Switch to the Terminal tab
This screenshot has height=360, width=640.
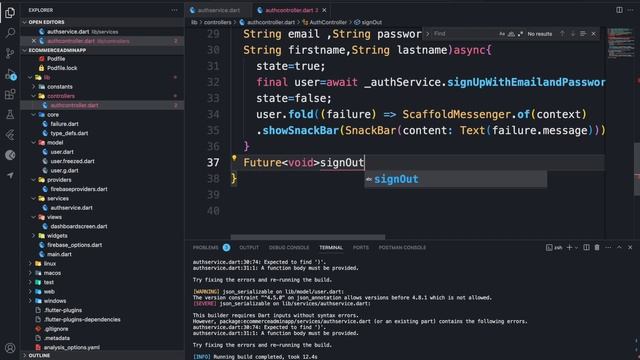pos(331,247)
